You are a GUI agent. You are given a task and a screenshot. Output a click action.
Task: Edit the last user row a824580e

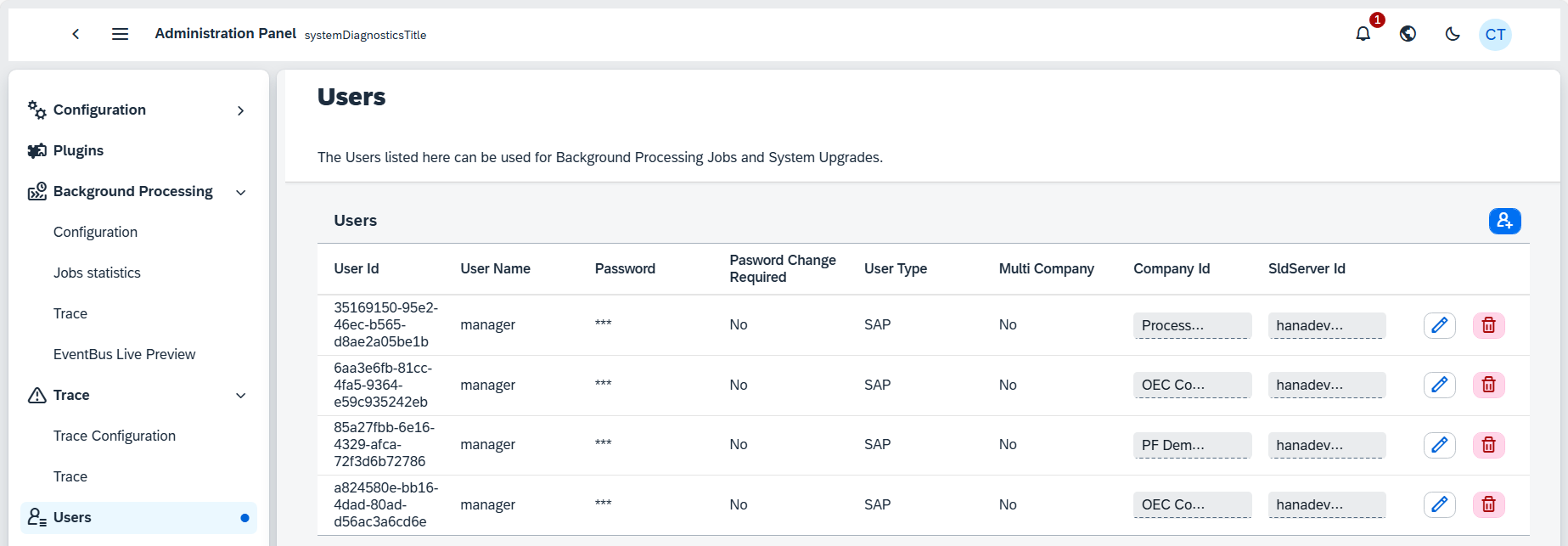pyautogui.click(x=1439, y=504)
